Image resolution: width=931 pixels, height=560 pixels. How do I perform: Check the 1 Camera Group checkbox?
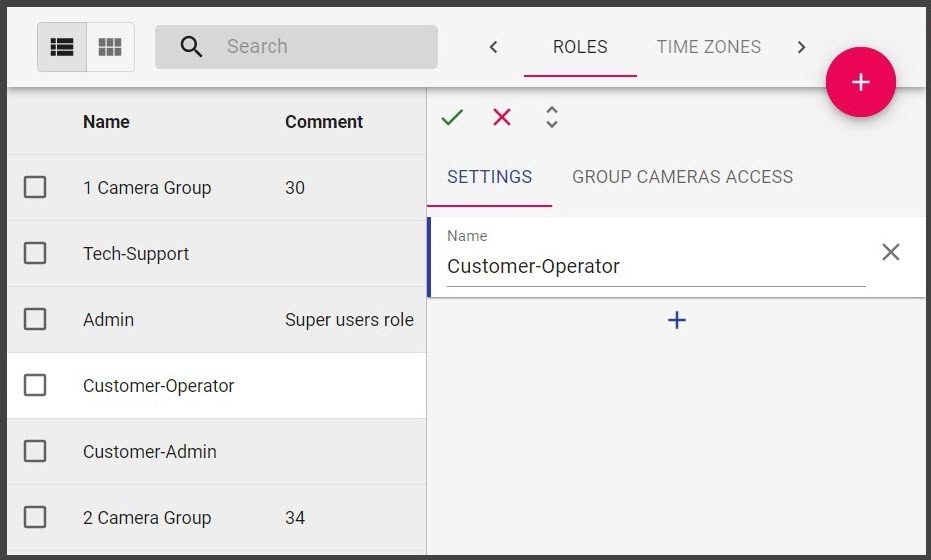click(35, 187)
